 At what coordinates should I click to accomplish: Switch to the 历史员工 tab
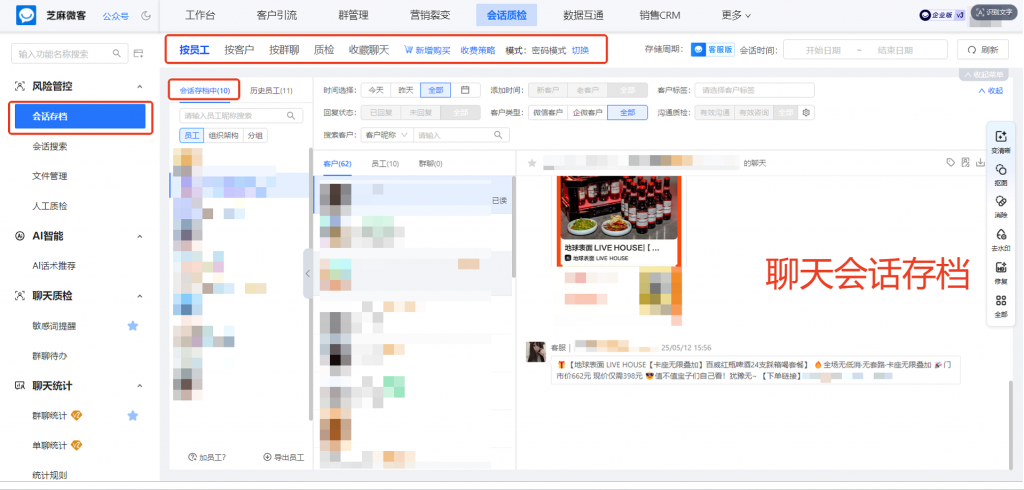271,91
